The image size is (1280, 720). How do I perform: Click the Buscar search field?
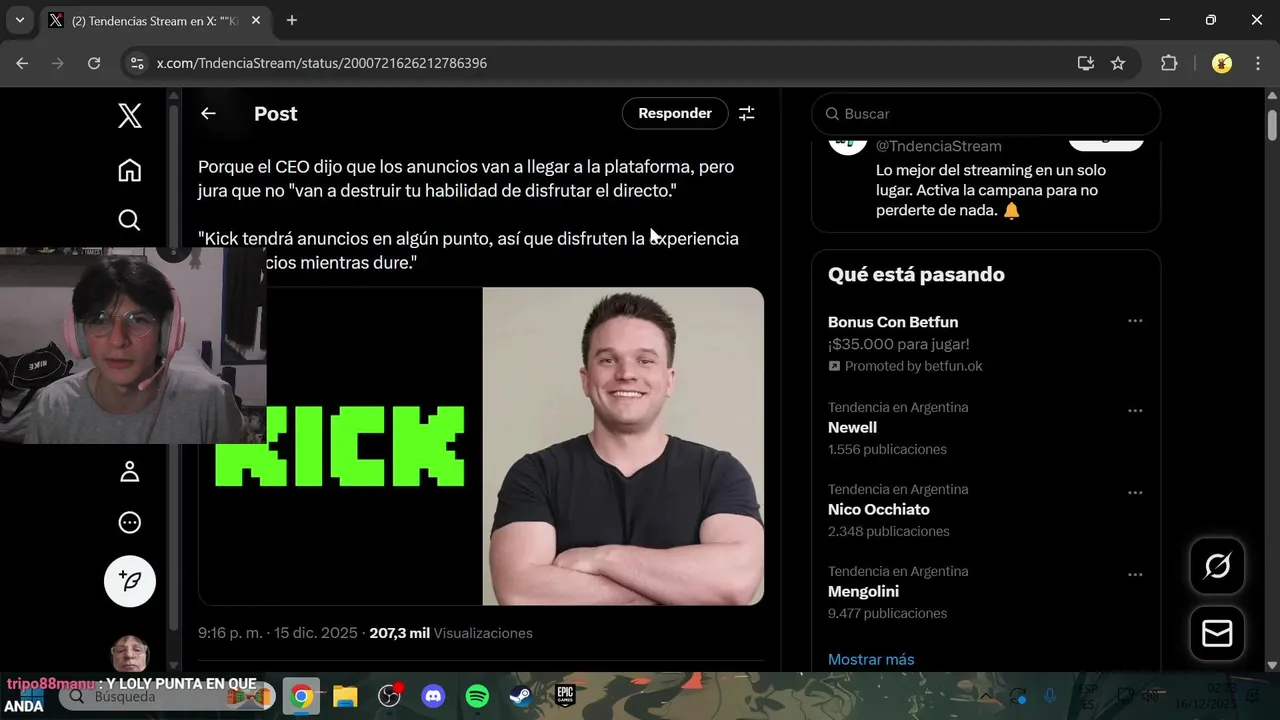pyautogui.click(x=986, y=114)
